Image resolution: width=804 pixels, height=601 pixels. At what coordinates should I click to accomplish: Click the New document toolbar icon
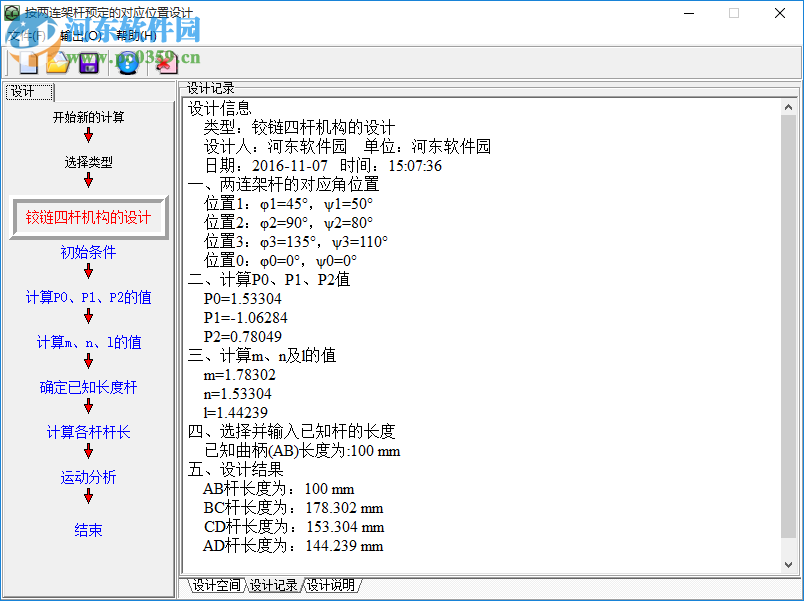28,63
